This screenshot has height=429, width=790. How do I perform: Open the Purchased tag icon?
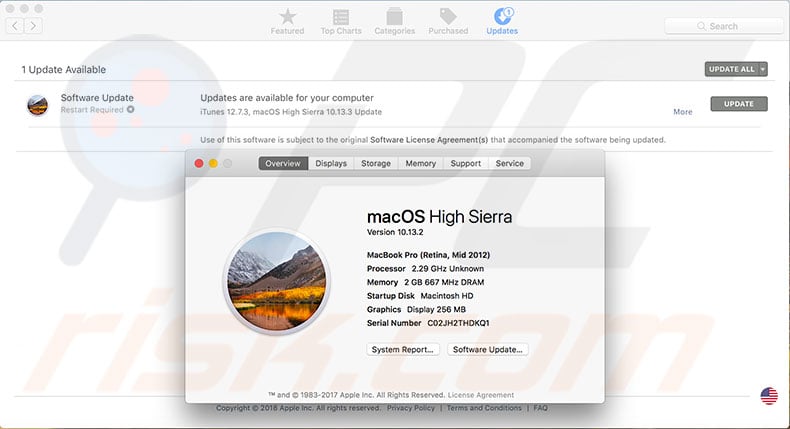coord(448,17)
